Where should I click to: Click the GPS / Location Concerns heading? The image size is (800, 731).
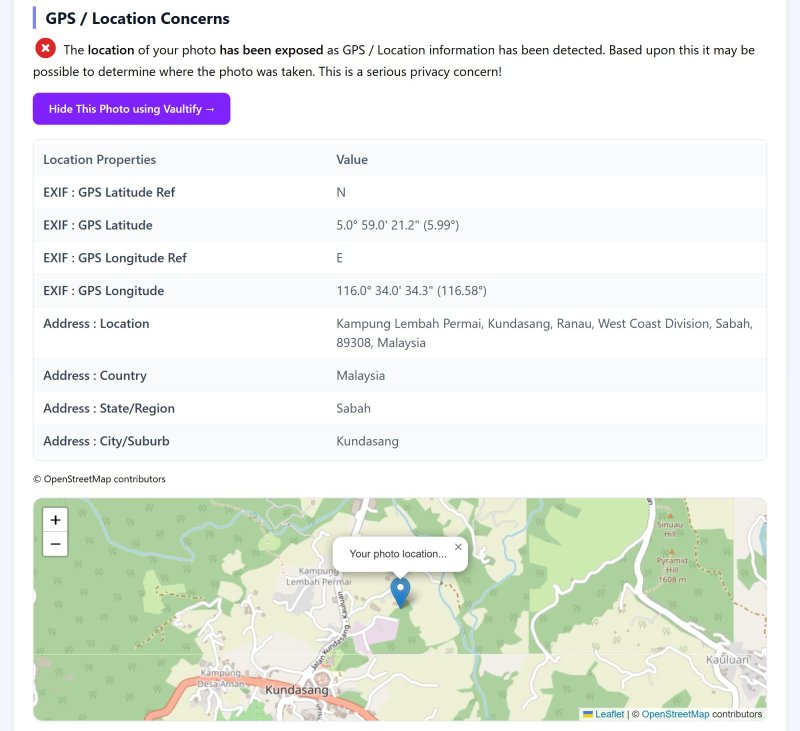(x=137, y=18)
